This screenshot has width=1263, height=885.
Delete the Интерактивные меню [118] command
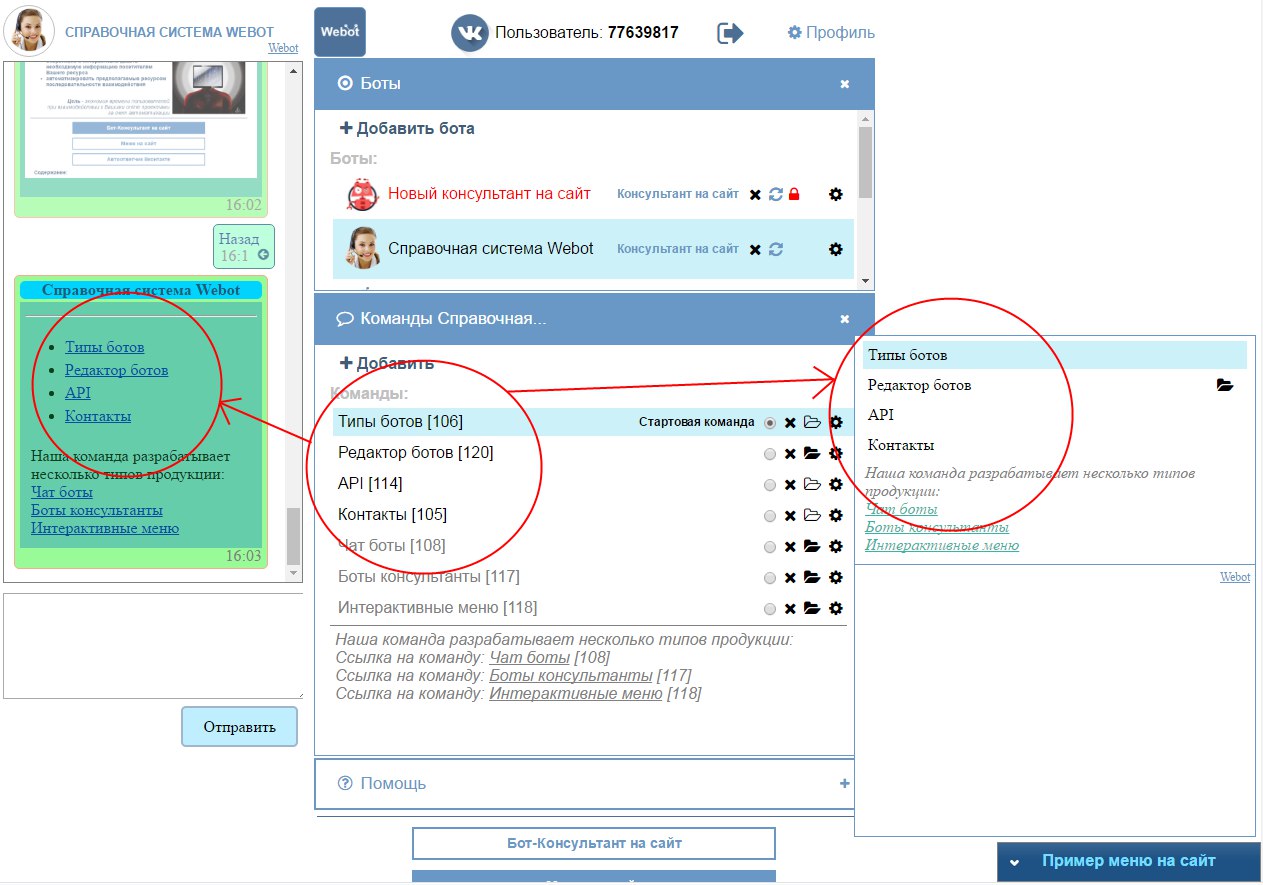[790, 609]
